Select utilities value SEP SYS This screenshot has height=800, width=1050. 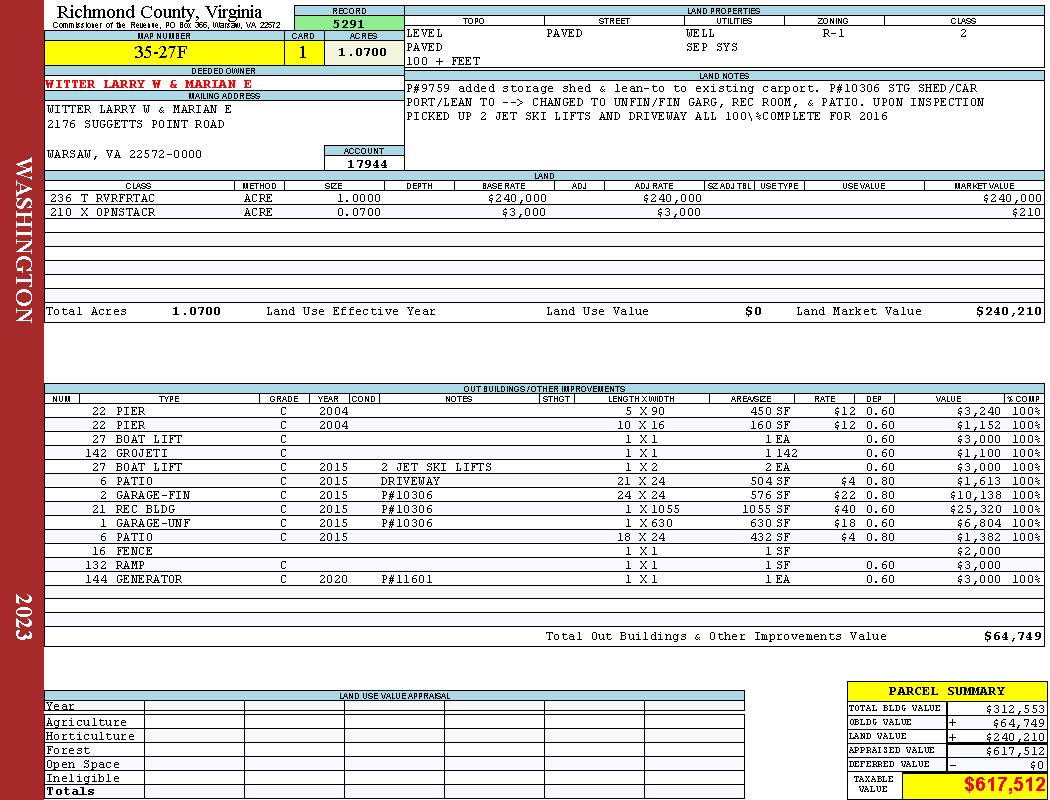[711, 48]
